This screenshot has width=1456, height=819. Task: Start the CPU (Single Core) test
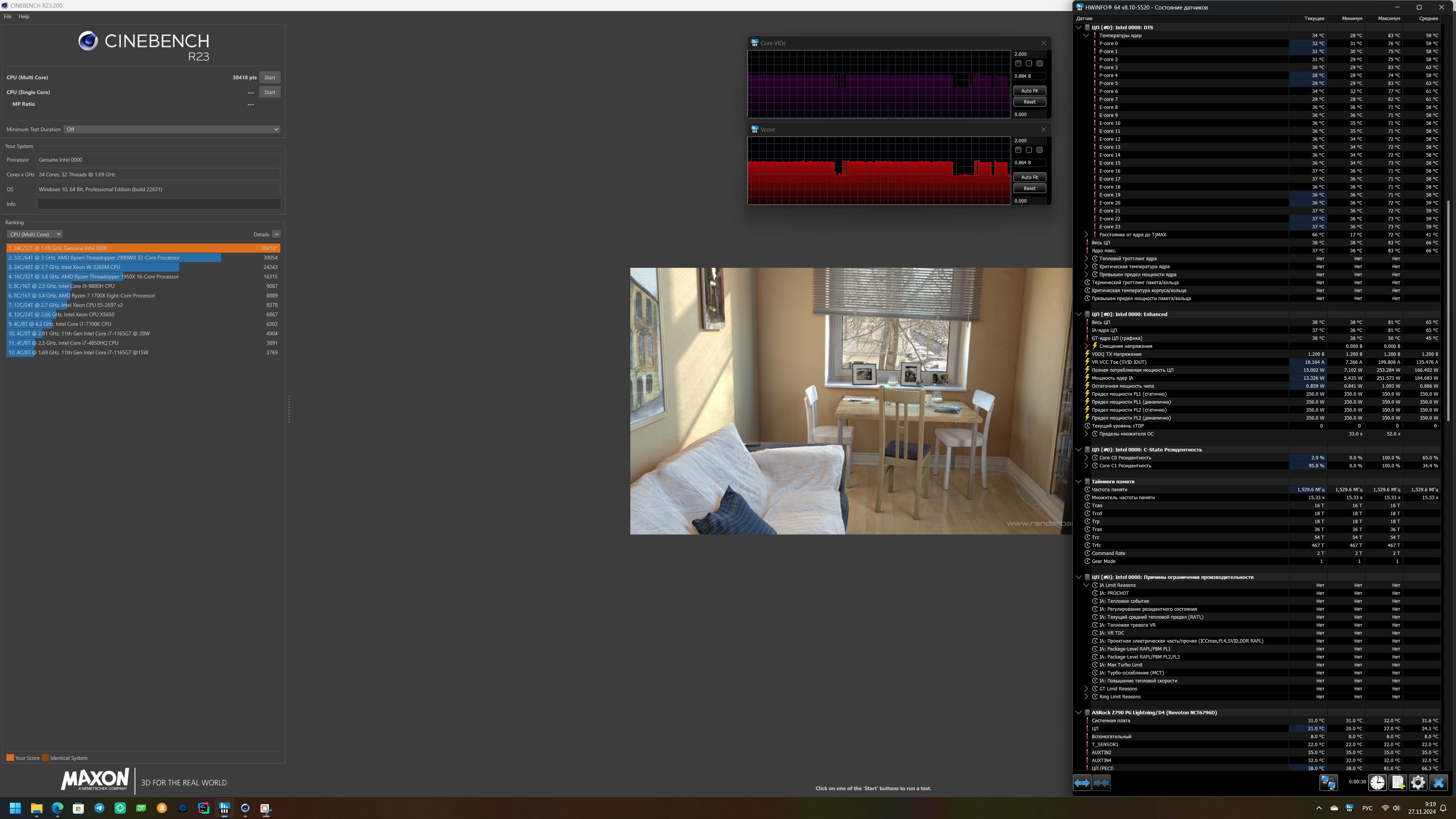[x=270, y=92]
